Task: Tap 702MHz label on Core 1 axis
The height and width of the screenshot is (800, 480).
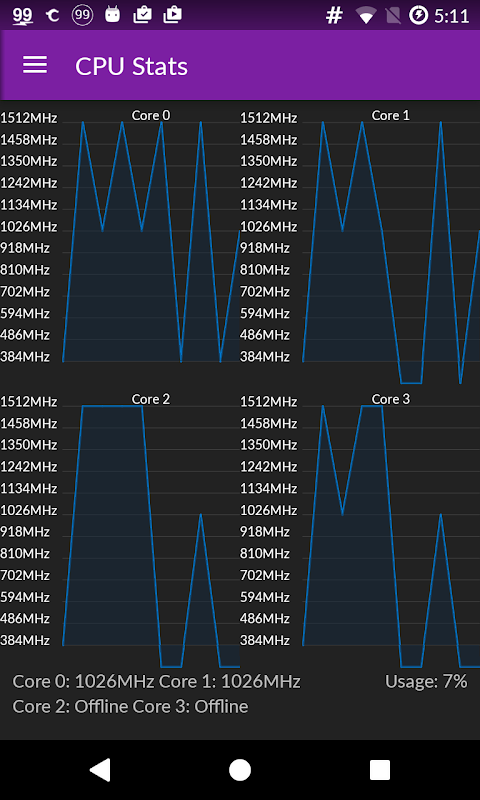Action: (x=265, y=292)
